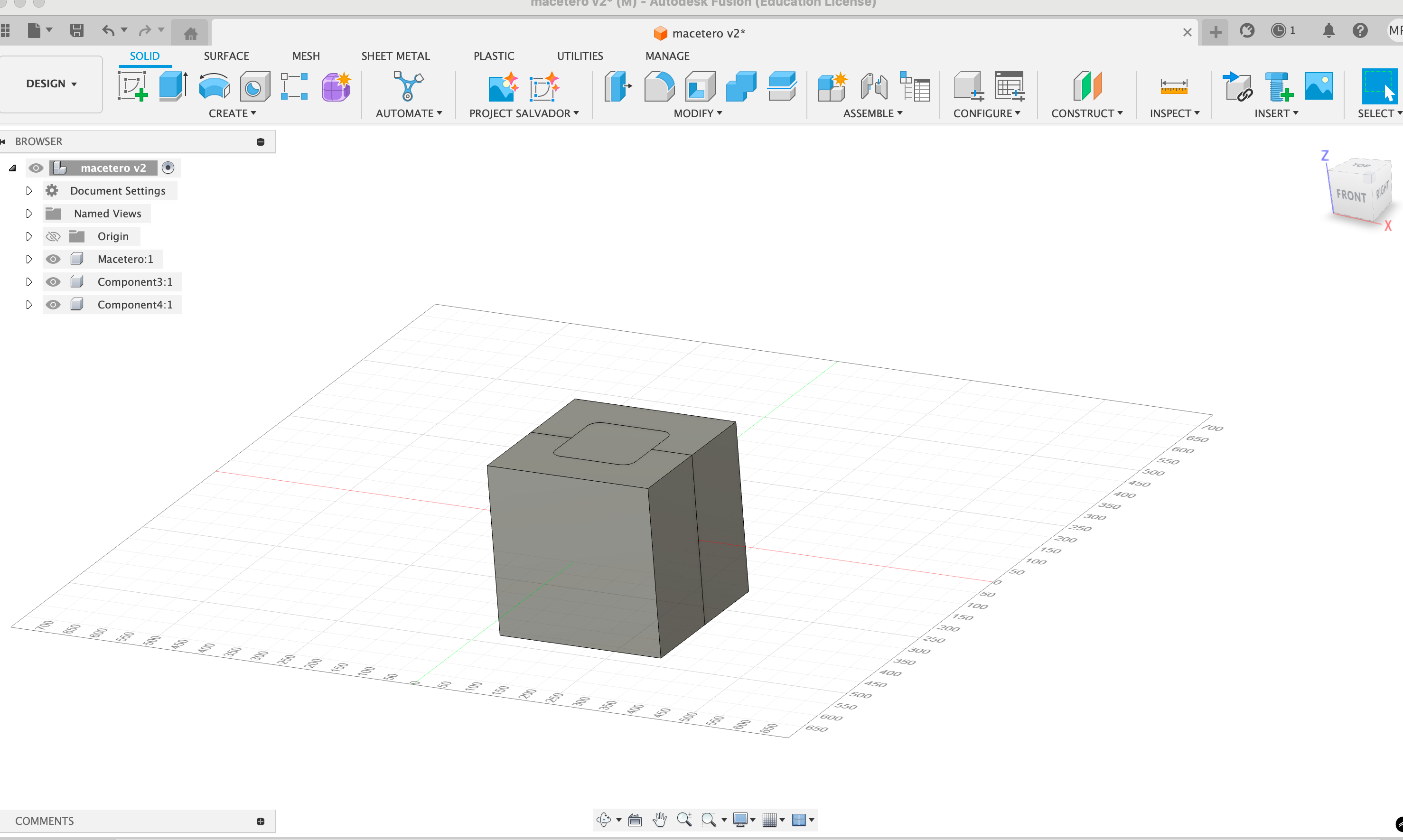1403x840 pixels.
Task: Click the Zoom magnifier tool
Action: coord(684,820)
